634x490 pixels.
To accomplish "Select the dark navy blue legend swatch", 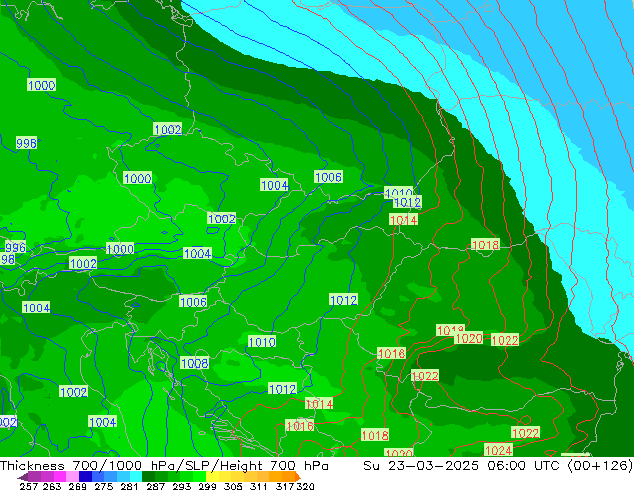I will pos(85,476).
